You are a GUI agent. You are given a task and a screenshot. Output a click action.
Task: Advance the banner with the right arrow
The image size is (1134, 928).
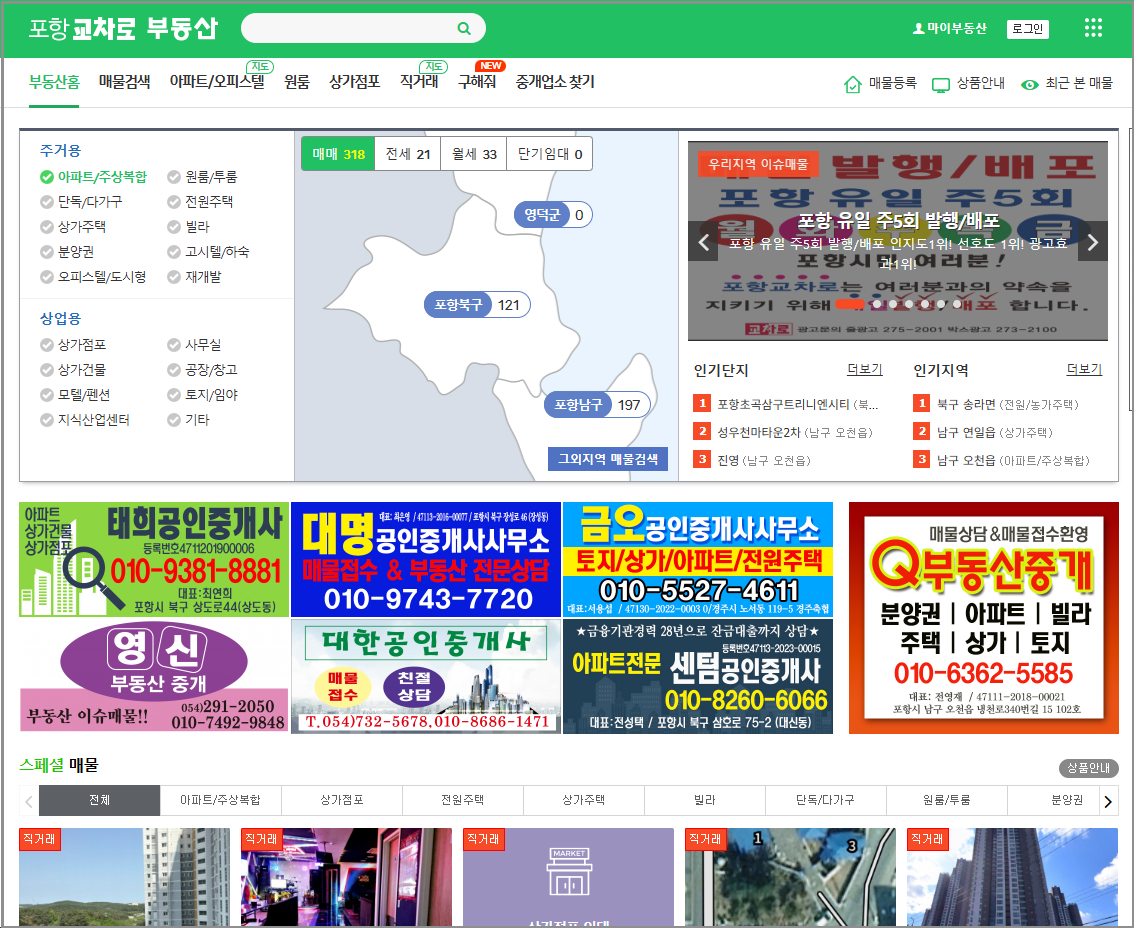tap(1092, 242)
